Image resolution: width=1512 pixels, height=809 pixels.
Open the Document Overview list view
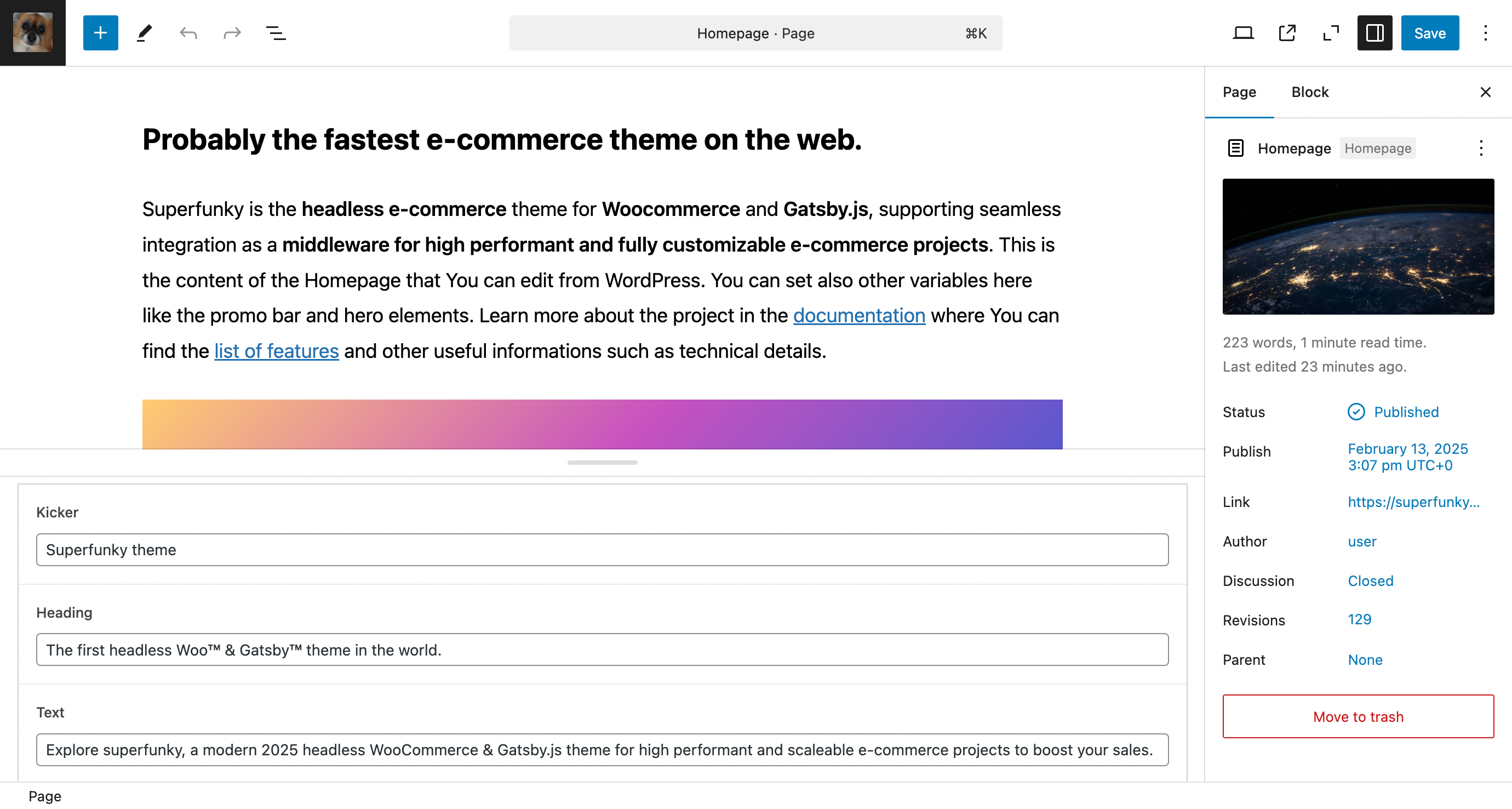coord(275,33)
